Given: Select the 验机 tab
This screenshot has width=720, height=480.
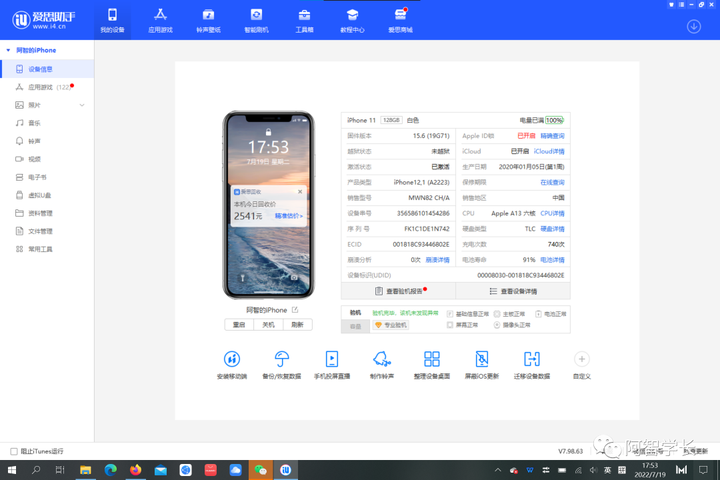Looking at the screenshot, I should coord(355,313).
